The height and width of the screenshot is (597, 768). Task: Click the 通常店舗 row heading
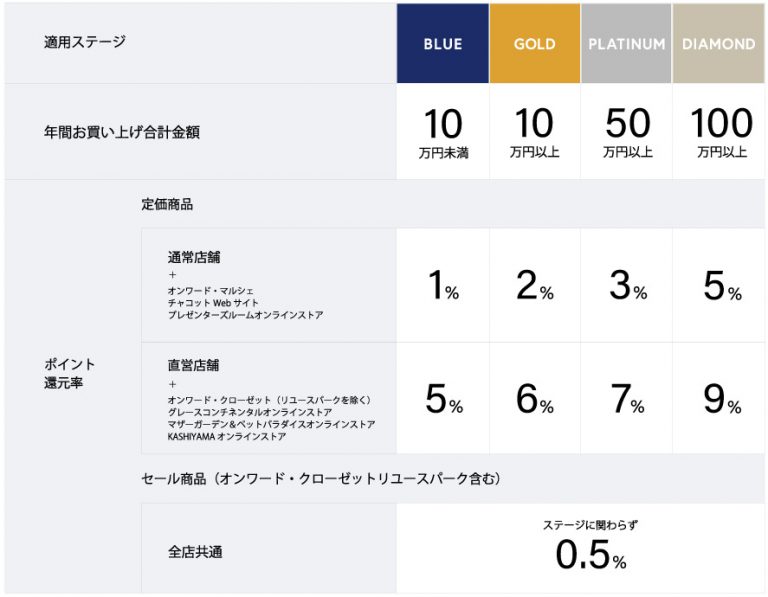[x=194, y=258]
